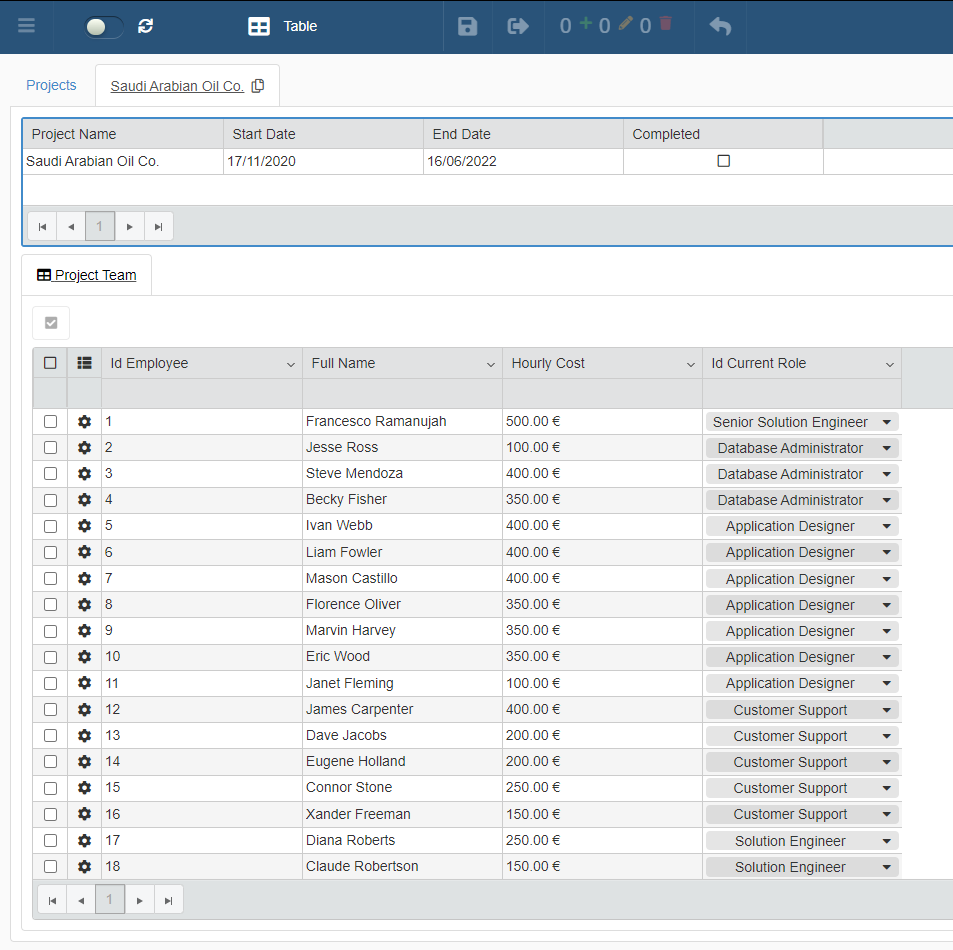The height and width of the screenshot is (950, 953).
Task: Click the undo arrow icon
Action: pos(720,26)
